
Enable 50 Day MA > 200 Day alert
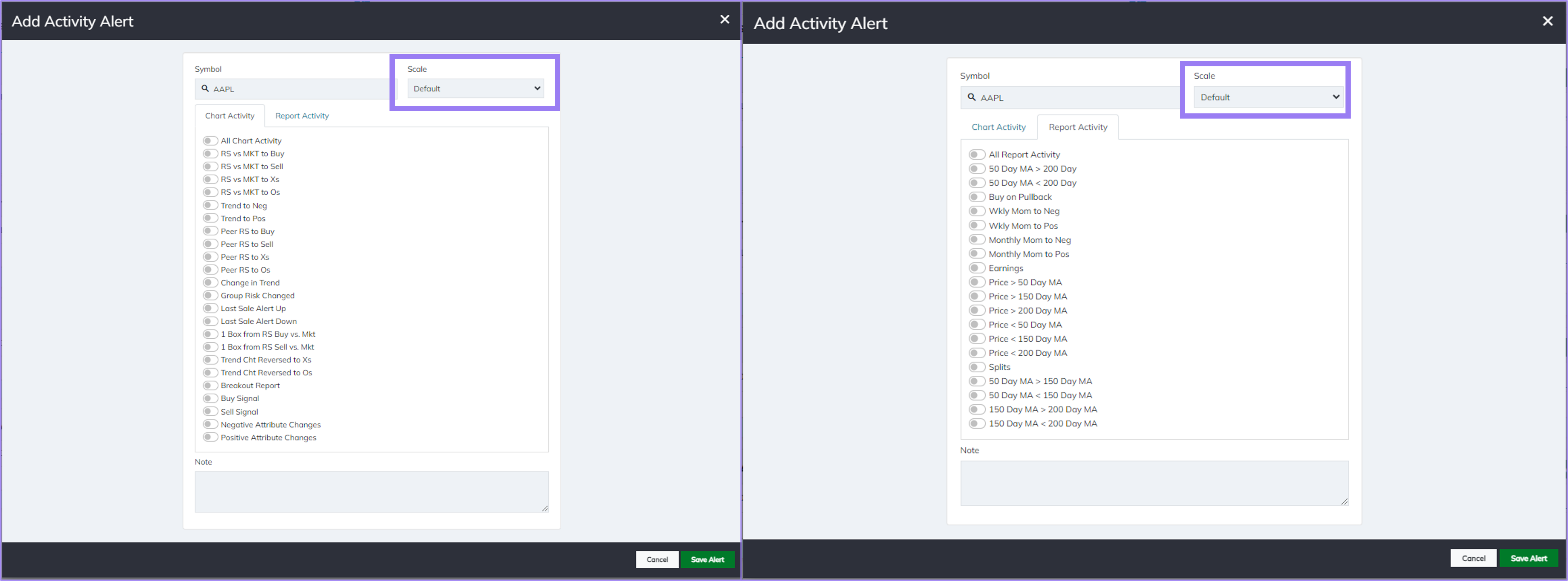[977, 169]
